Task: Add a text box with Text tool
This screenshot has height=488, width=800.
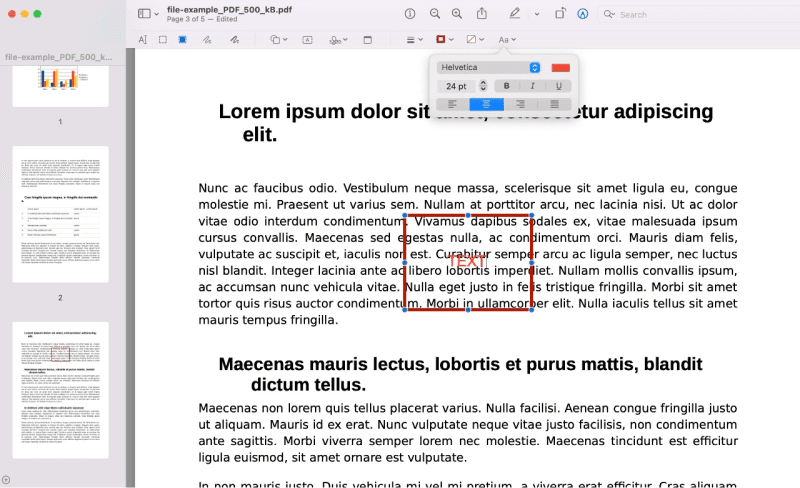Action: point(307,40)
